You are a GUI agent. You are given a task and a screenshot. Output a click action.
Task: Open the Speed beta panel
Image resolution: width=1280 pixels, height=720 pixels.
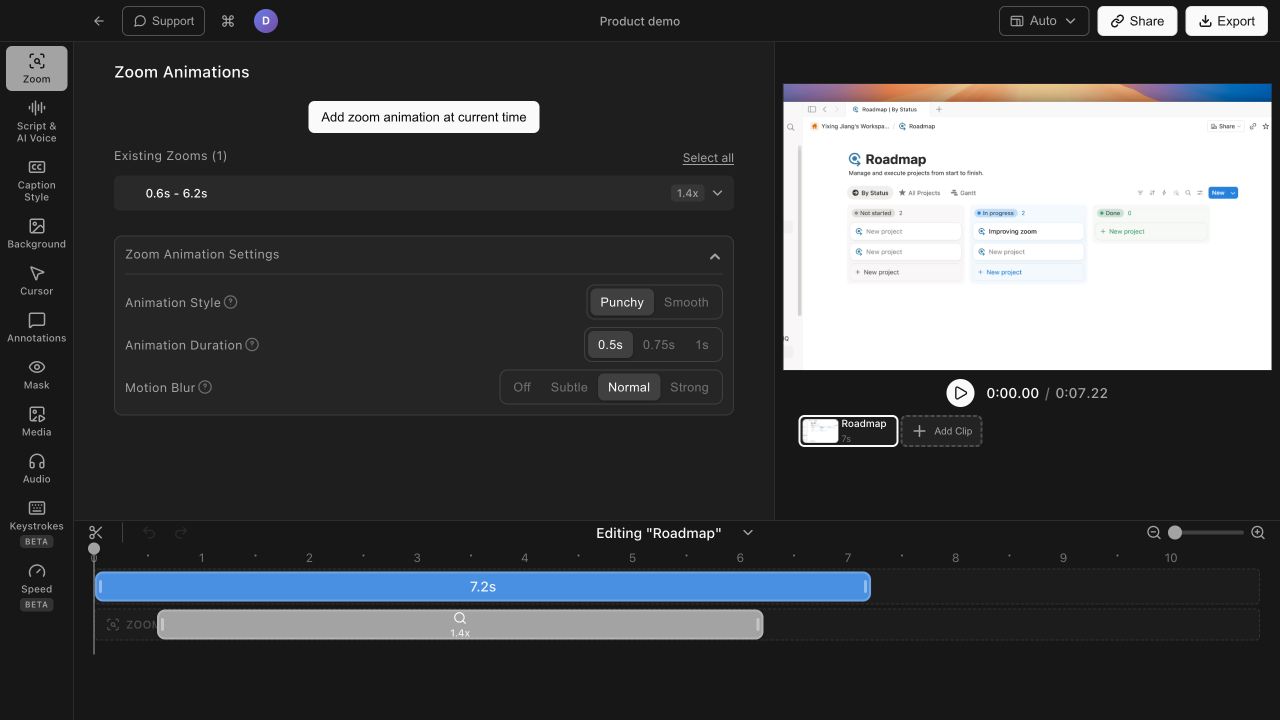[36, 585]
